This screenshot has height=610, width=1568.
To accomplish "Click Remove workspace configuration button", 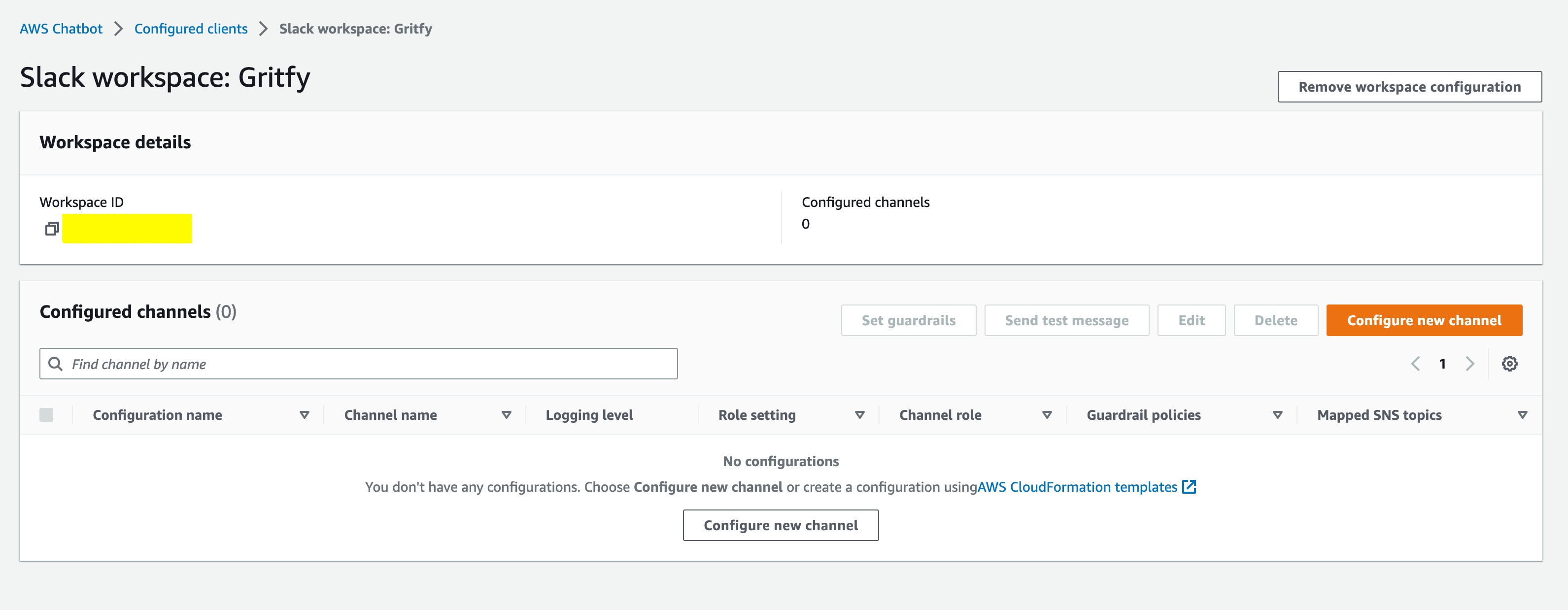I will (x=1409, y=86).
